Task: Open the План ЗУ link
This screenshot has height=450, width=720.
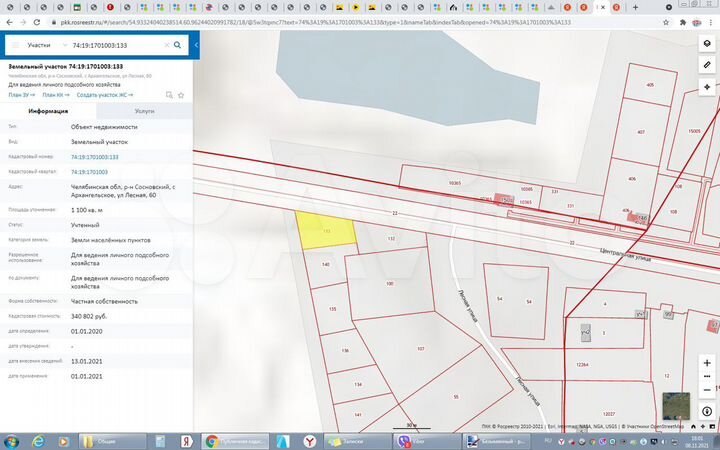Action: (20, 94)
